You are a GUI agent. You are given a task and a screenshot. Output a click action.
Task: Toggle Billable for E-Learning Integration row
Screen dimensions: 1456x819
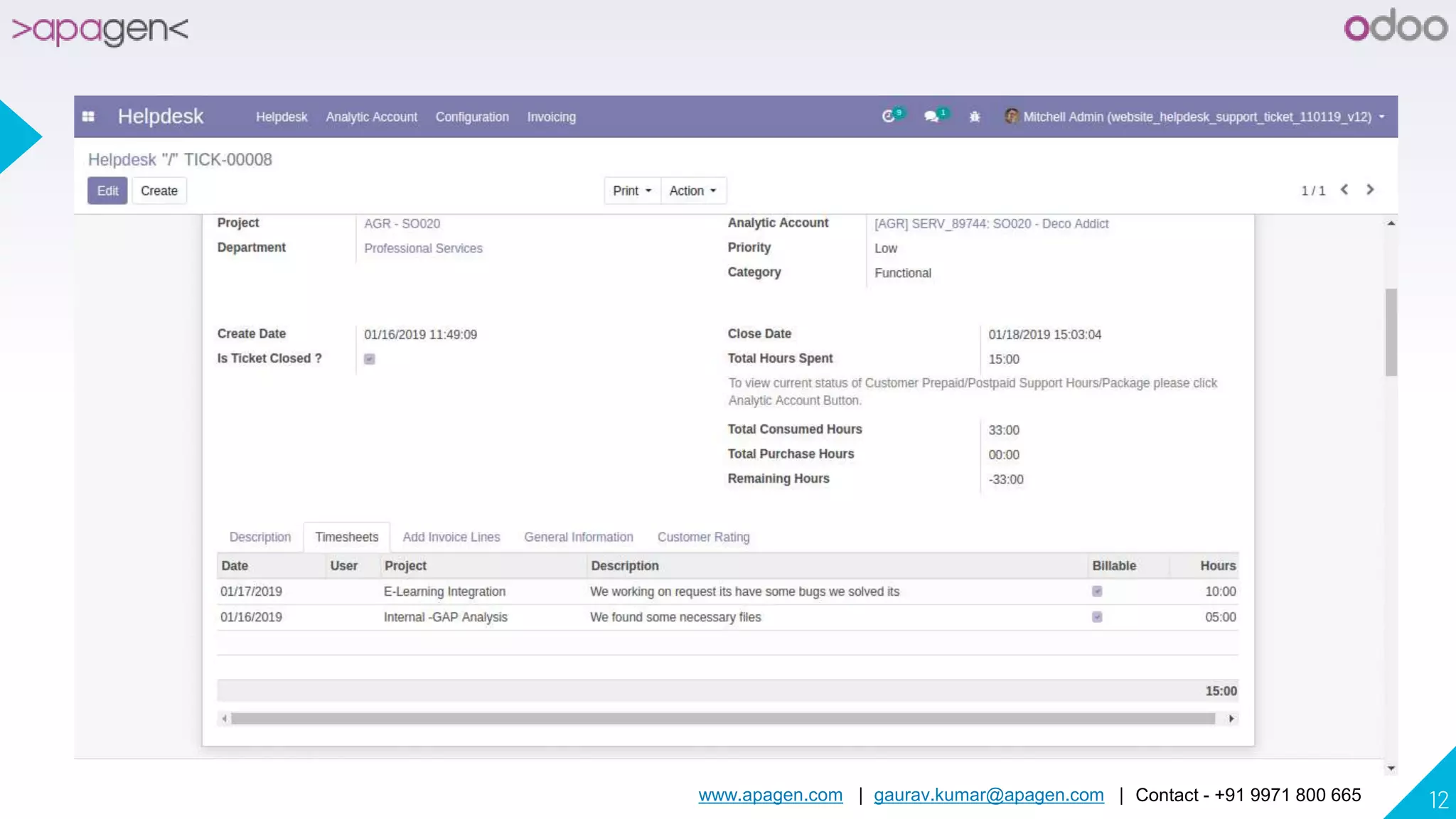[1097, 591]
